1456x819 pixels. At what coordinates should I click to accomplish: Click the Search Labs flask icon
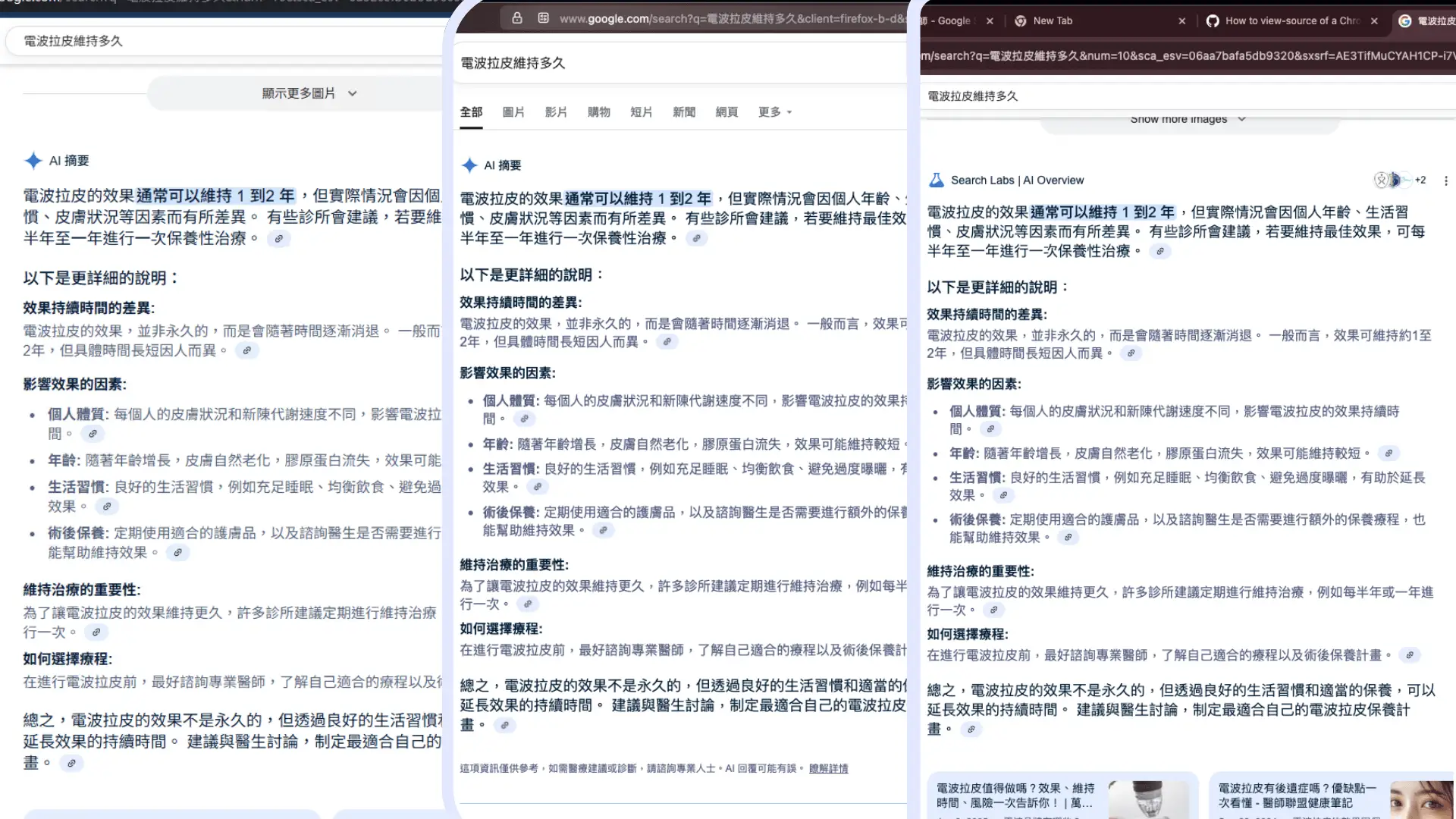[x=937, y=180]
